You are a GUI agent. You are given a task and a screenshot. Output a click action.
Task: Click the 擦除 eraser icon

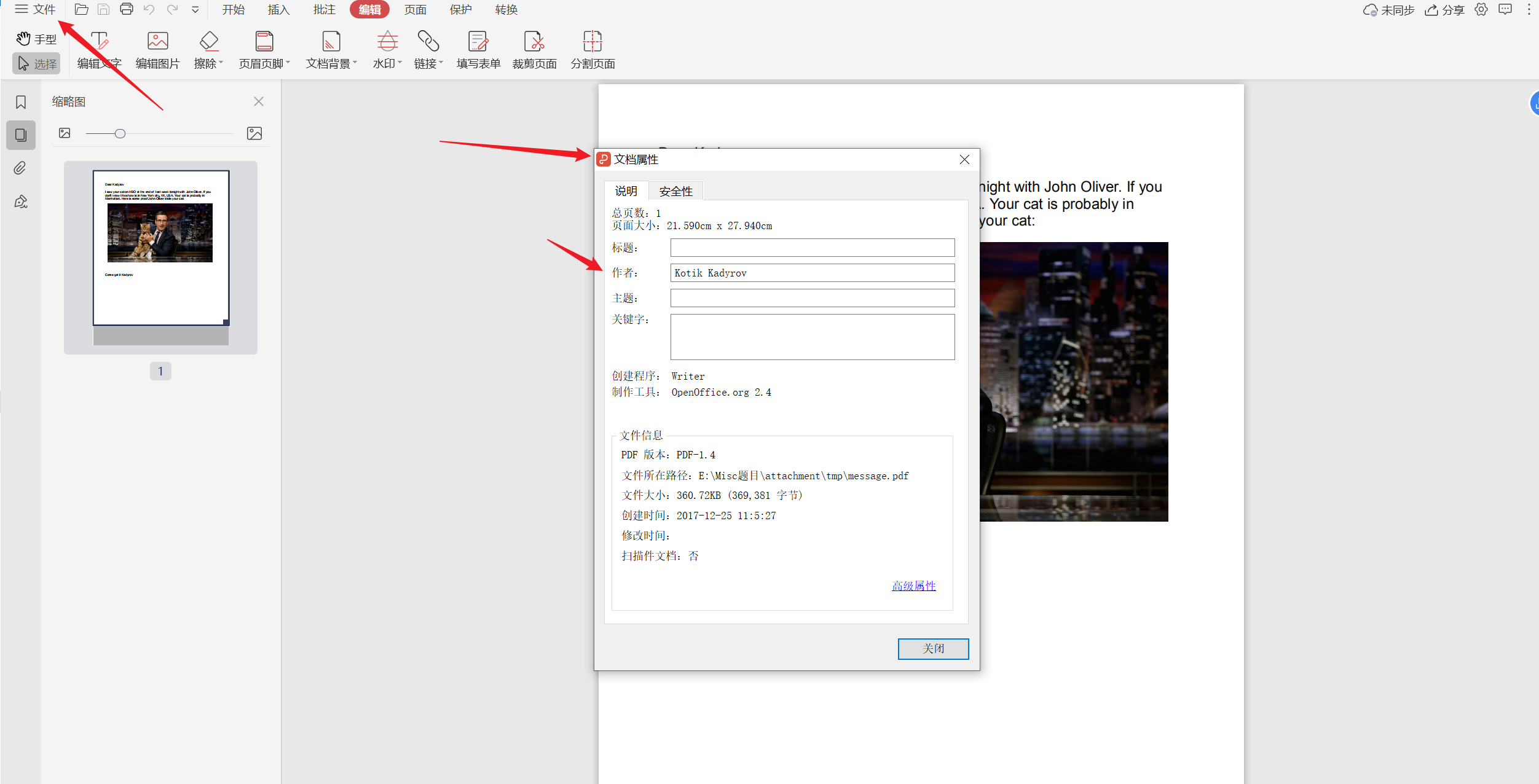[x=209, y=41]
